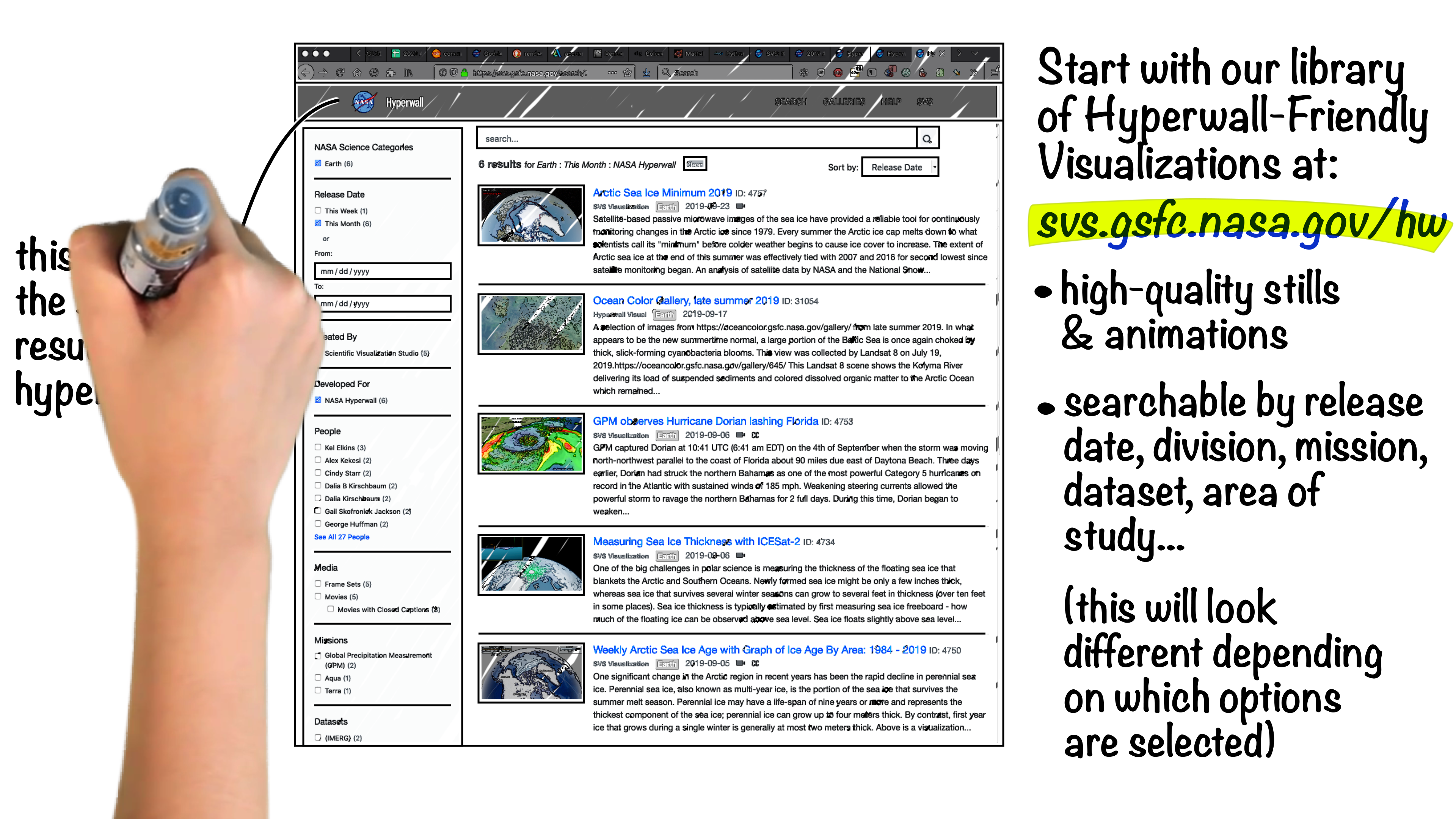Check the Terra (1) mission checkbox
Viewport: 1456px width, 819px height.
[x=318, y=690]
